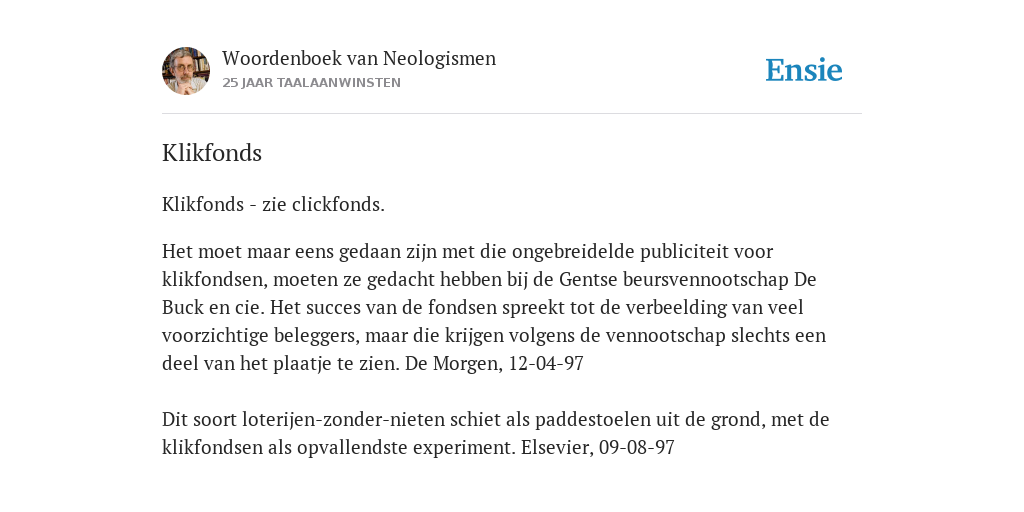This screenshot has height=512, width=1024.
Task: Click 'deel van het plaatje te zien'
Action: (x=281, y=363)
